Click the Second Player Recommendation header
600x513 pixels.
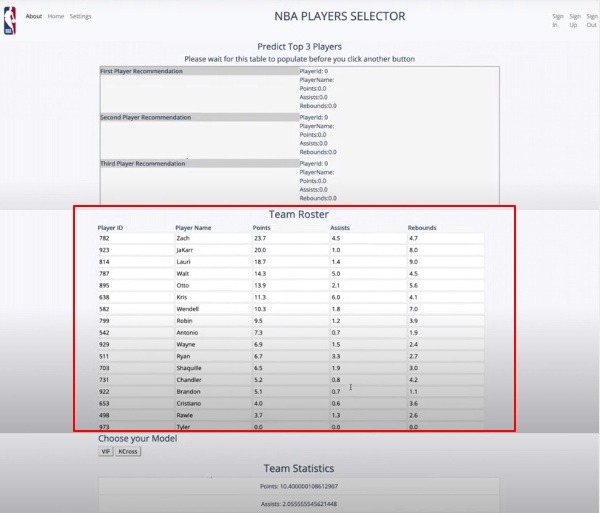point(199,117)
